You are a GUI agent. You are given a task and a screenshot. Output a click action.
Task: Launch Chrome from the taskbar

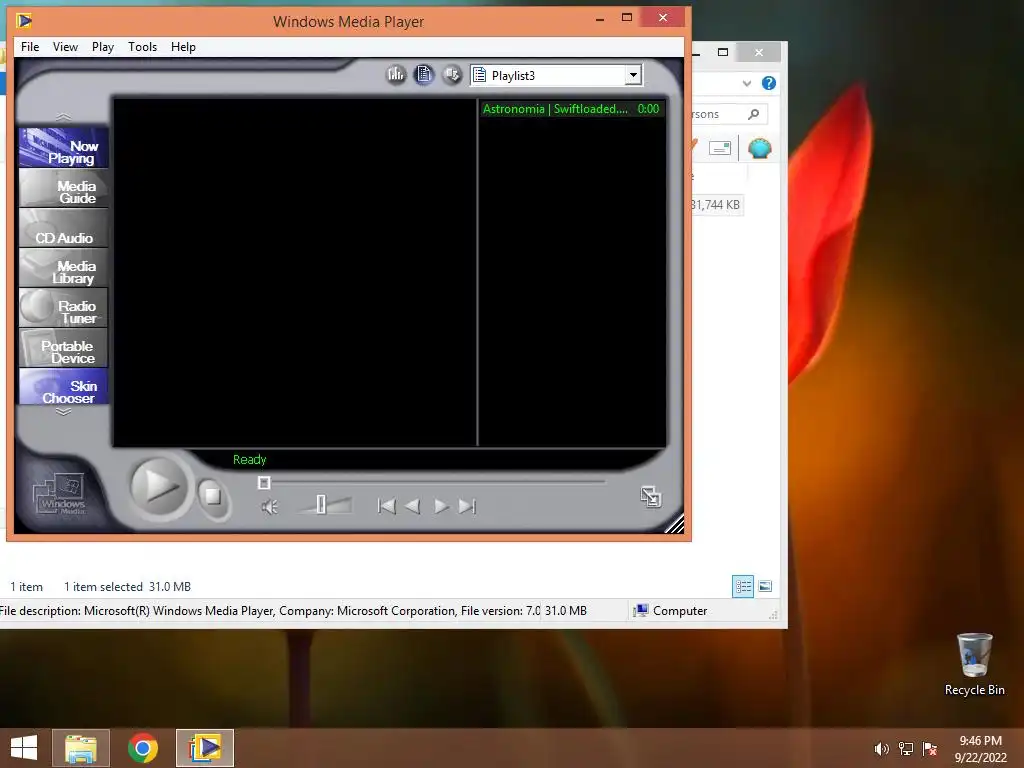click(x=143, y=748)
